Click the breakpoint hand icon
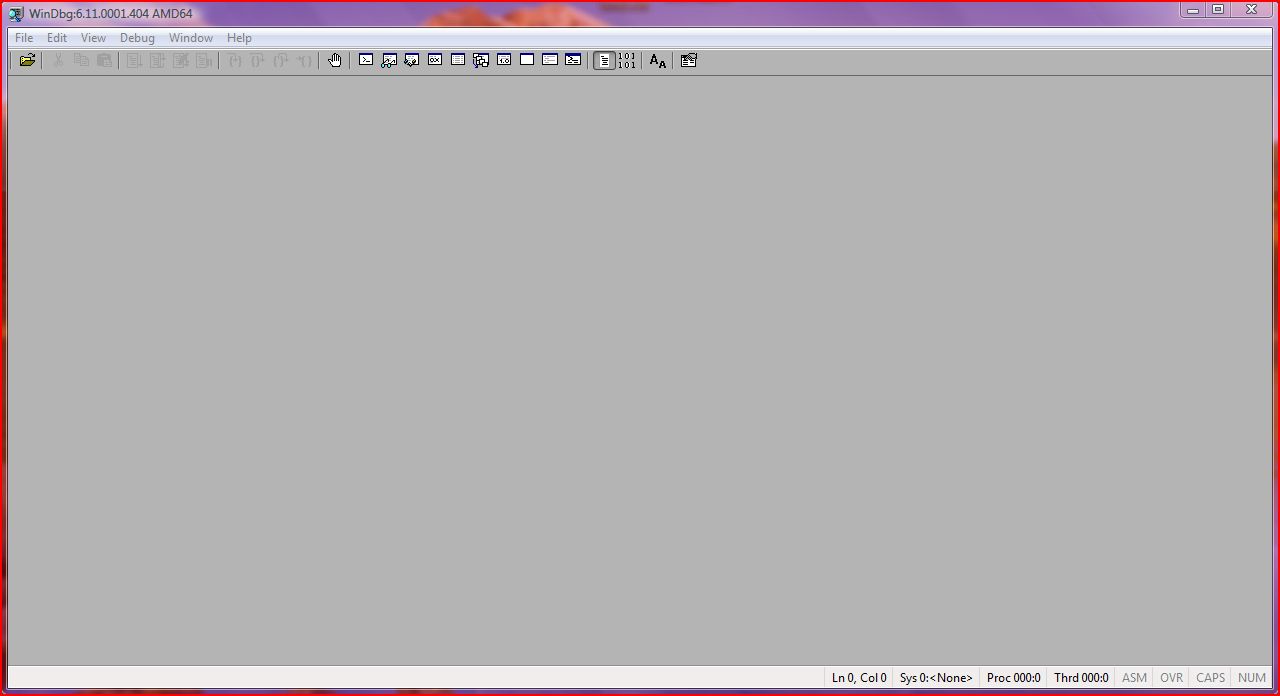This screenshot has height=696, width=1280. pyautogui.click(x=335, y=60)
